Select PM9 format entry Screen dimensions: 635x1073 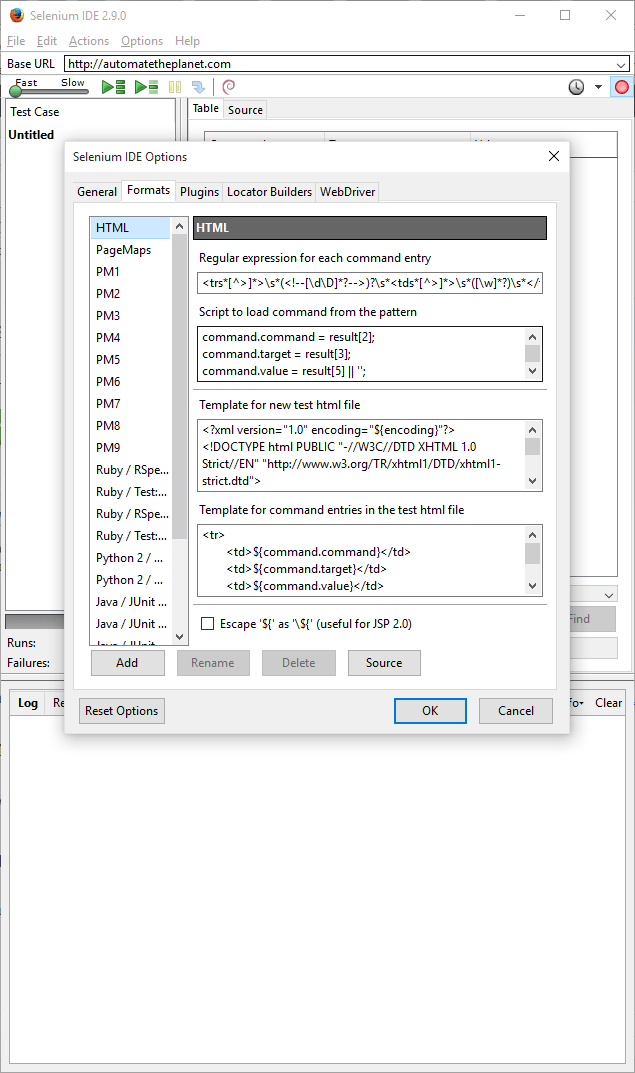click(x=130, y=448)
